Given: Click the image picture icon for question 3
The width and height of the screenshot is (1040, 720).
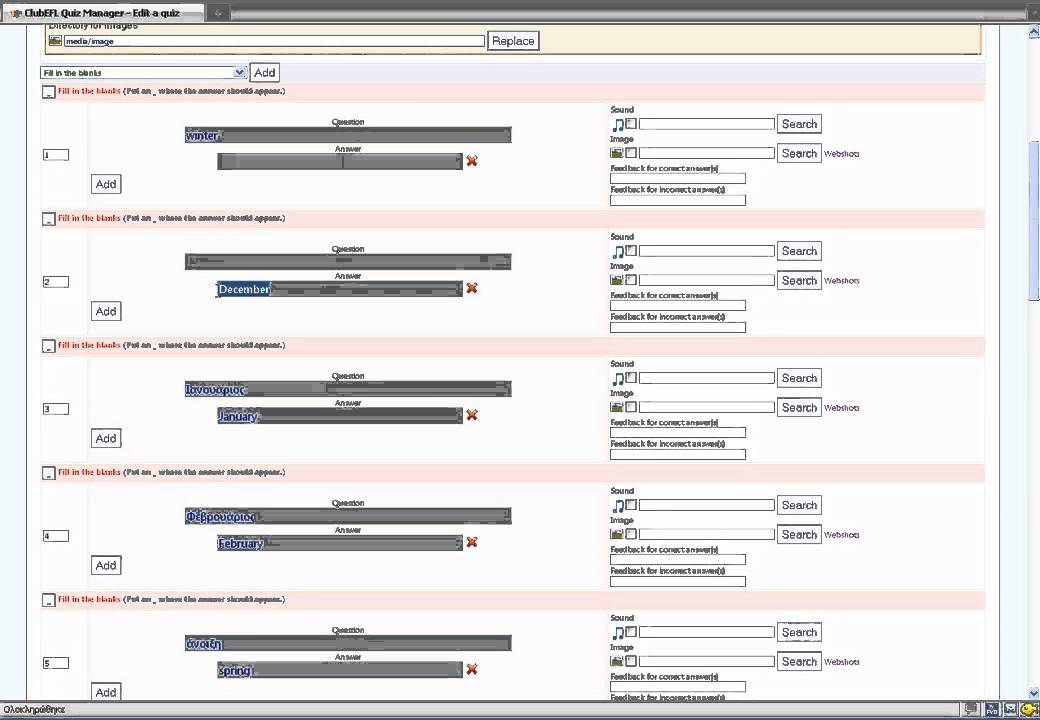Looking at the screenshot, I should [617, 408].
